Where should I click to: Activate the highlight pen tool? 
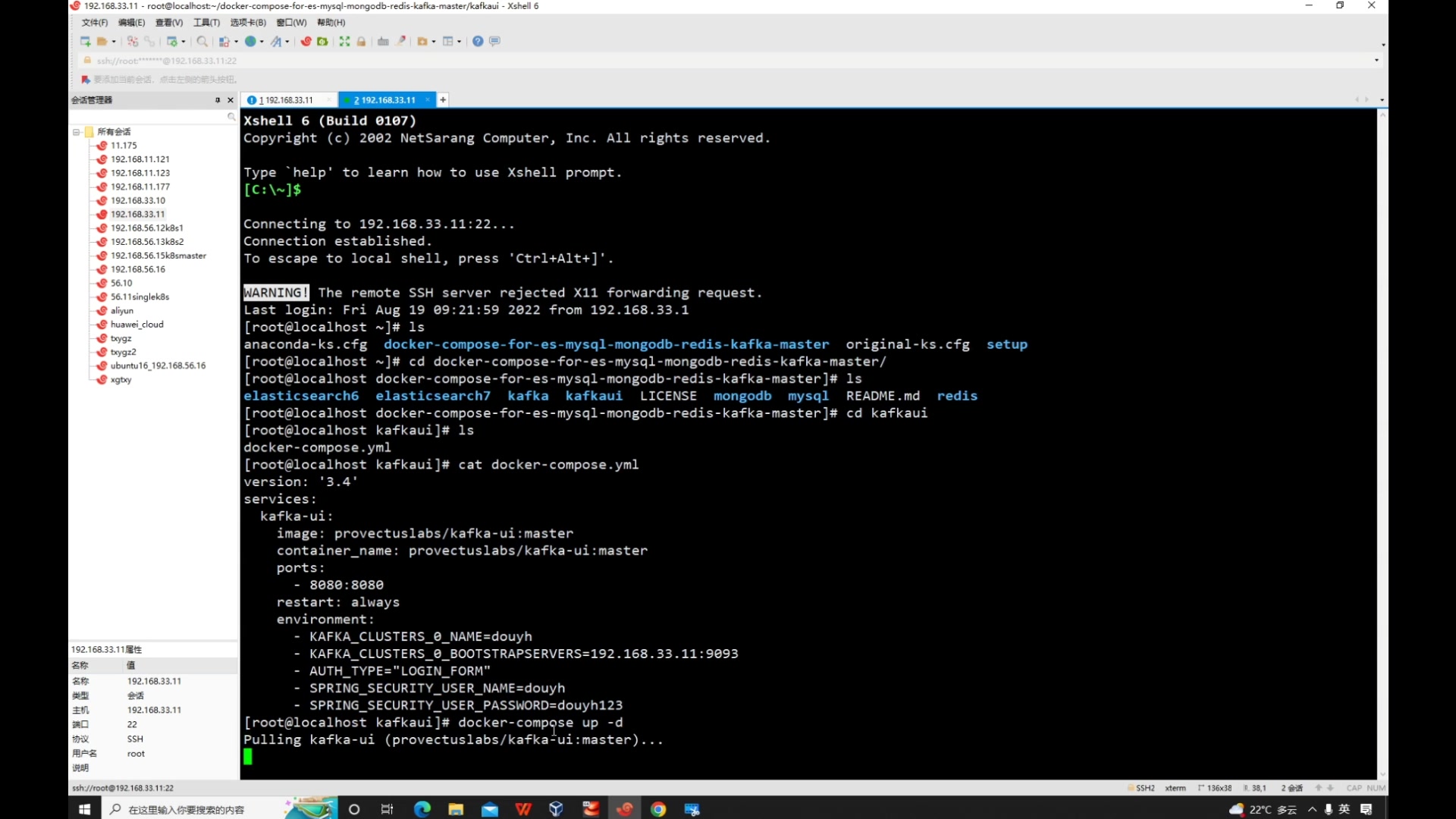click(x=401, y=42)
